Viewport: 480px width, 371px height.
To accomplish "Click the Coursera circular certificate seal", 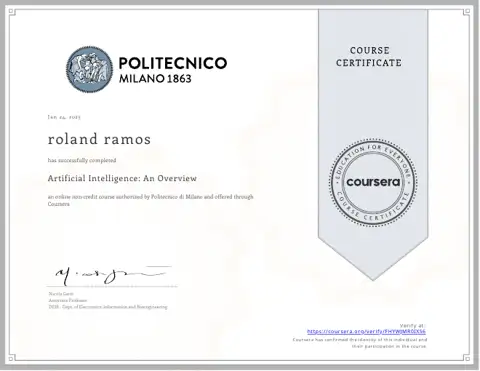I will coord(373,183).
